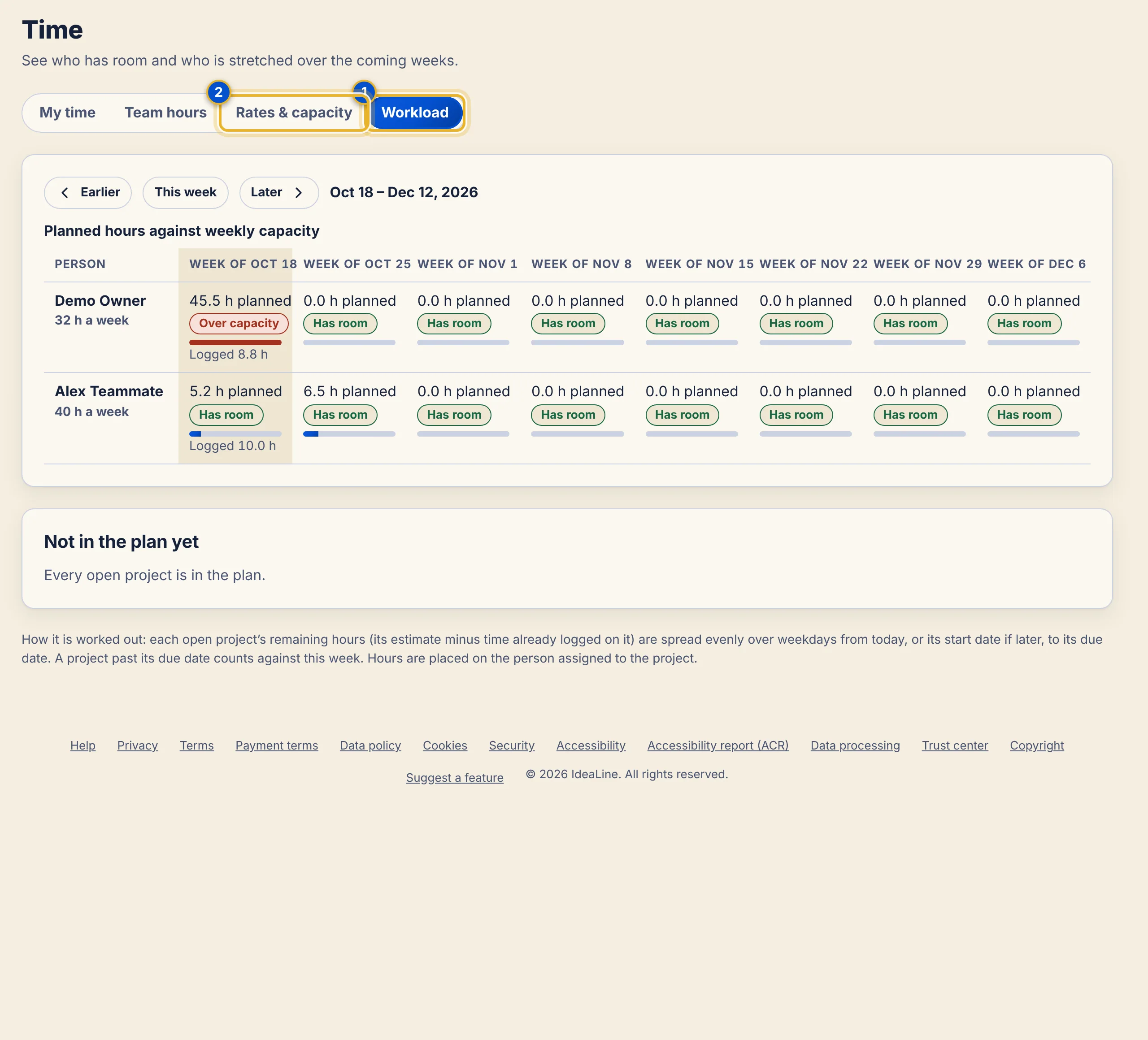Image resolution: width=1148 pixels, height=1040 pixels.
Task: Select the Workload tab
Action: 415,113
